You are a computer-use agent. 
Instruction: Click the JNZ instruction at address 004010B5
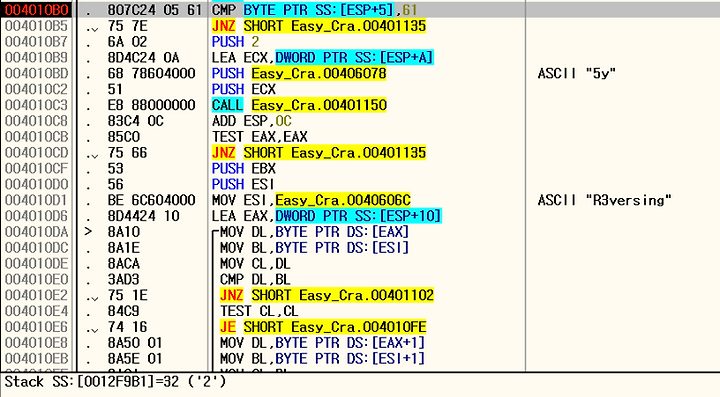coord(319,26)
